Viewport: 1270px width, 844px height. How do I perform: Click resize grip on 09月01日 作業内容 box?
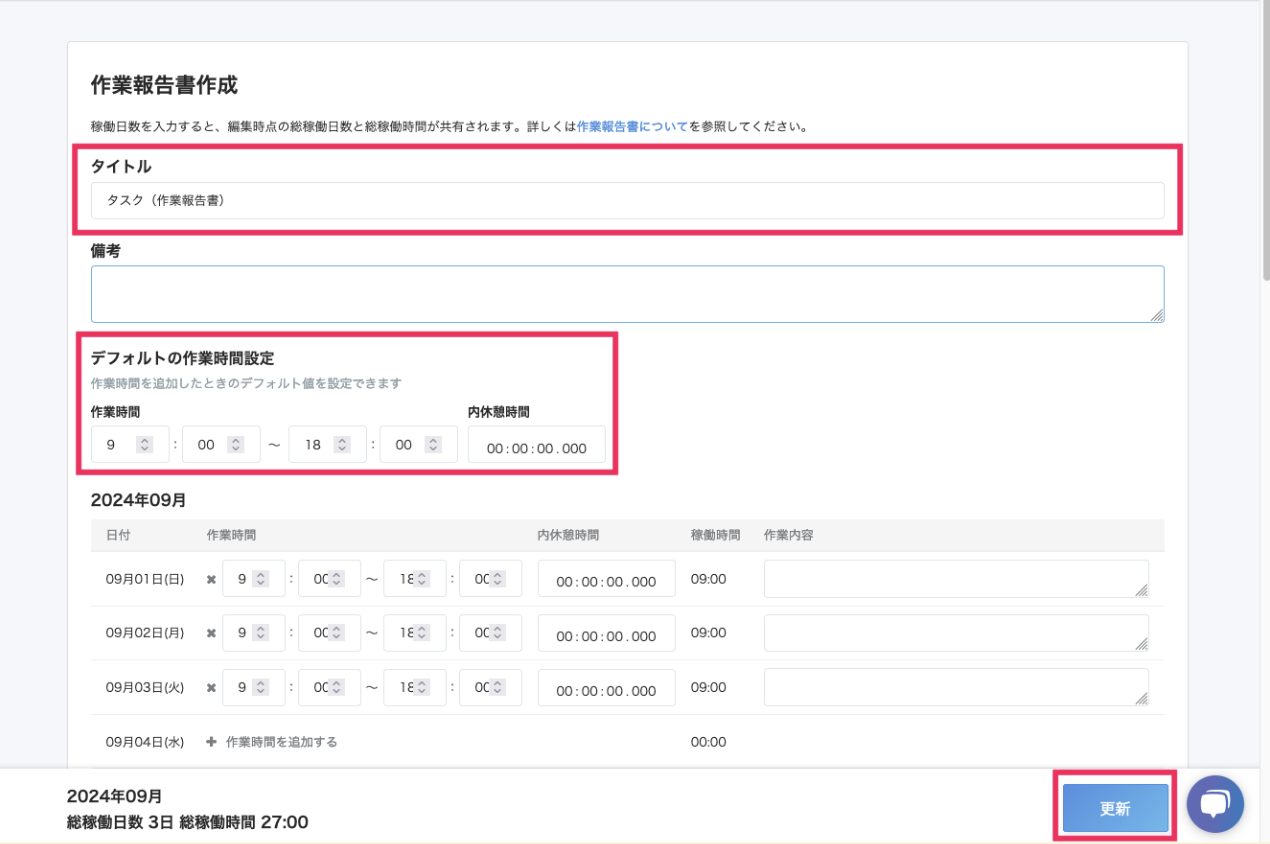tap(1141, 590)
